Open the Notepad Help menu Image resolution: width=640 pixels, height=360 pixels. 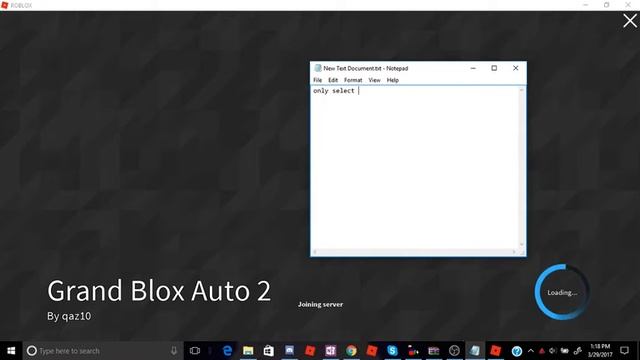[x=393, y=80]
